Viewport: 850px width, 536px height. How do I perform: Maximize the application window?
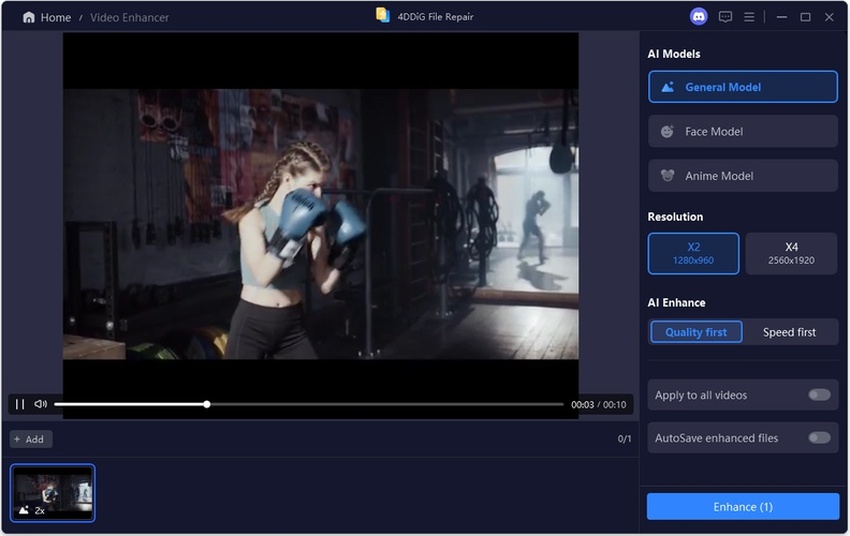tap(805, 17)
